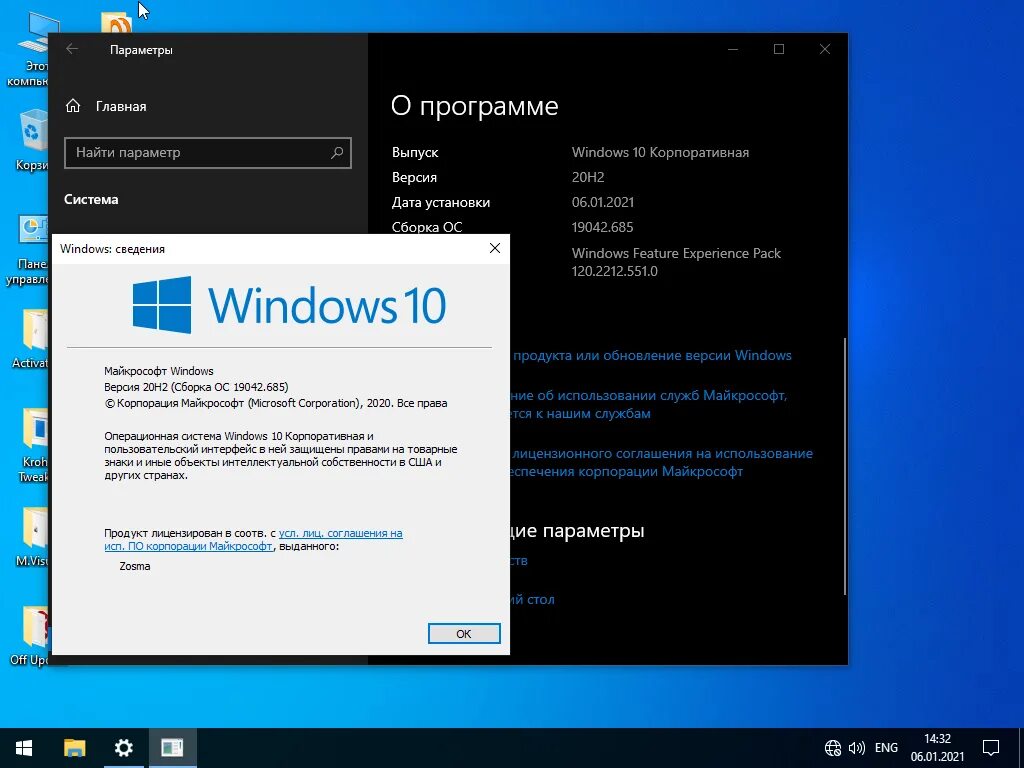The width and height of the screenshot is (1024, 768).
Task: Select the Kroh Tweak desktop folder
Action: (x=33, y=445)
